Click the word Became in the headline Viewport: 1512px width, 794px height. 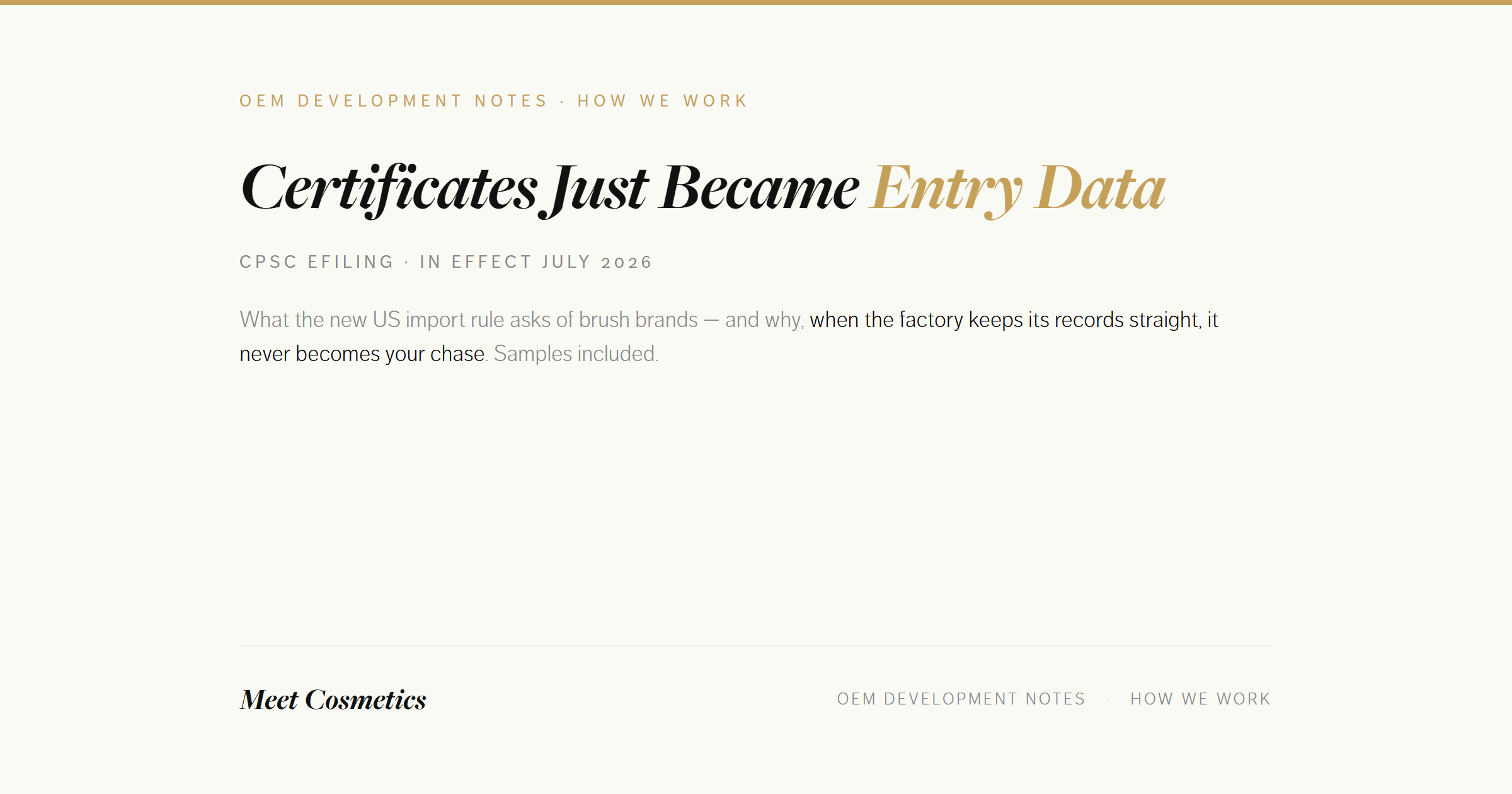point(759,188)
